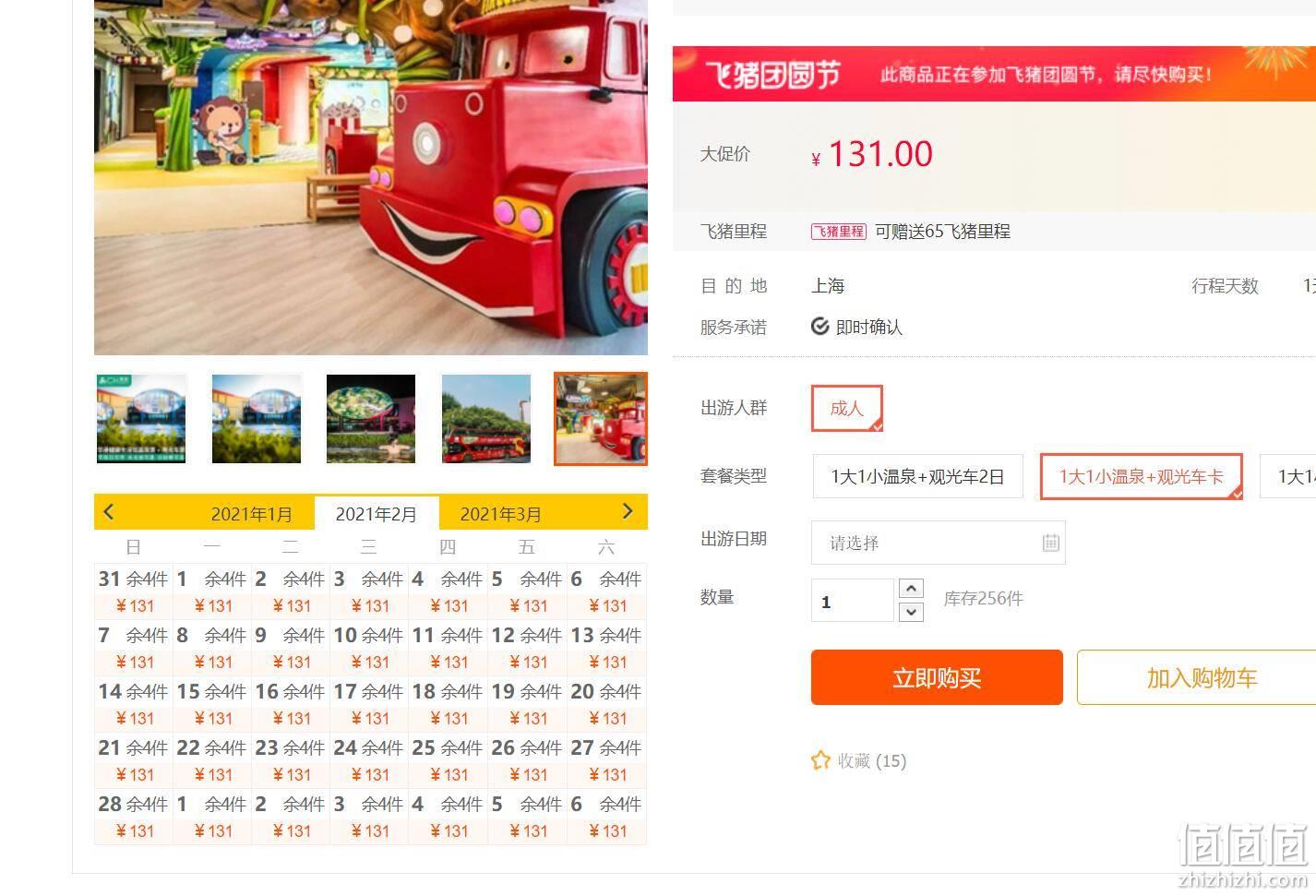
Task: Increase quantity with the up arrow
Action: [x=911, y=589]
